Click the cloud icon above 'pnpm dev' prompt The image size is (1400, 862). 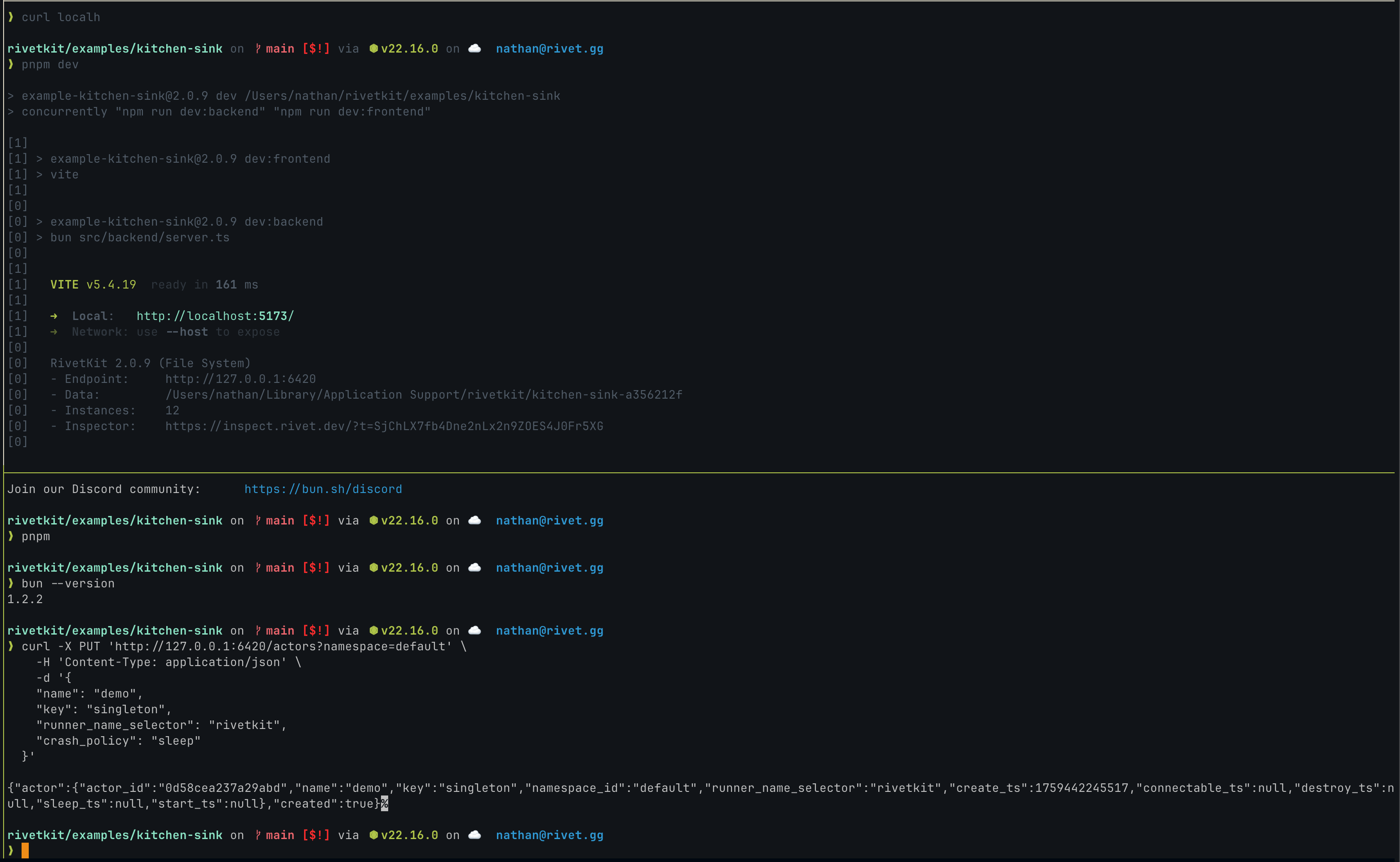474,49
